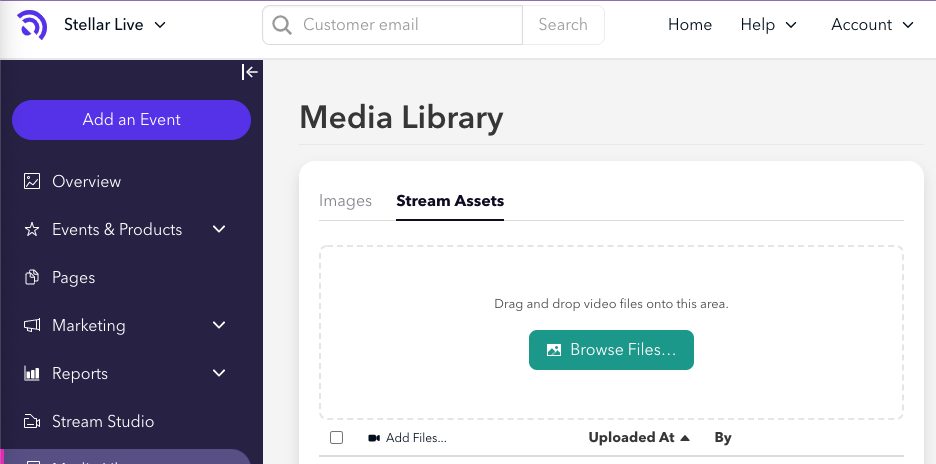Click the star icon beside Events & Products
The height and width of the screenshot is (464, 936).
(x=32, y=229)
